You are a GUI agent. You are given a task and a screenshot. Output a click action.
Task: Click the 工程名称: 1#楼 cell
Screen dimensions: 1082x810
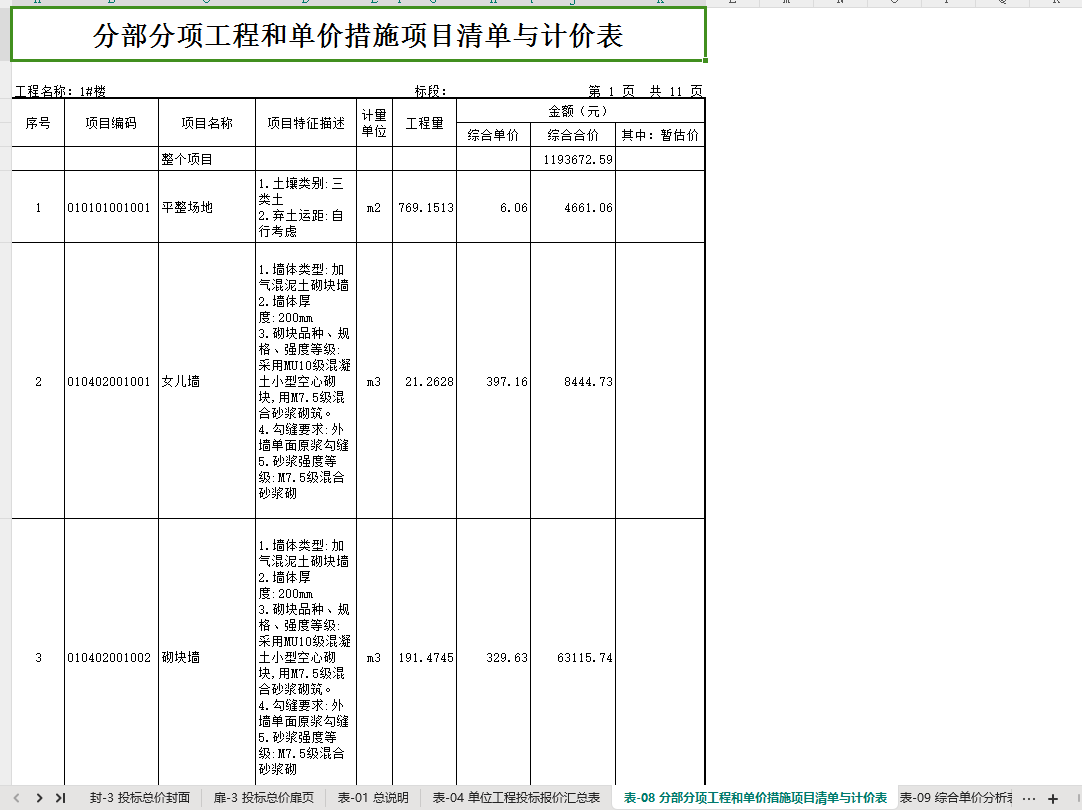[x=61, y=91]
